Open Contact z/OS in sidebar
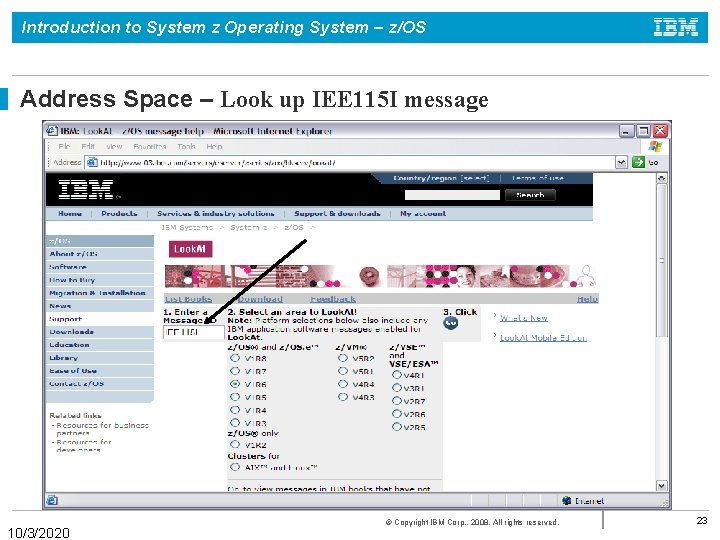This screenshot has width=720, height=540. (100, 383)
